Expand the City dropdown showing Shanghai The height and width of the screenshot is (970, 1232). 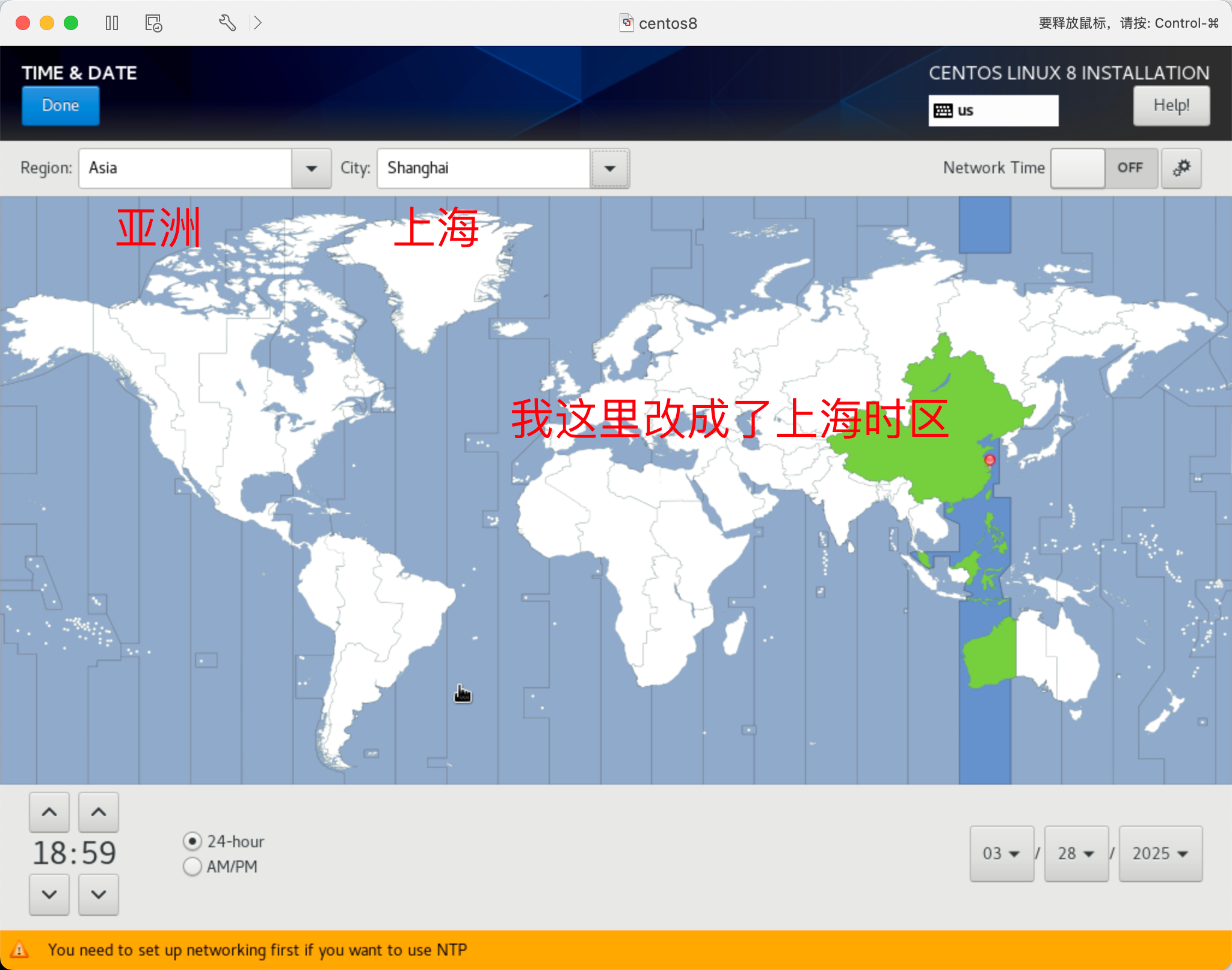coord(609,168)
